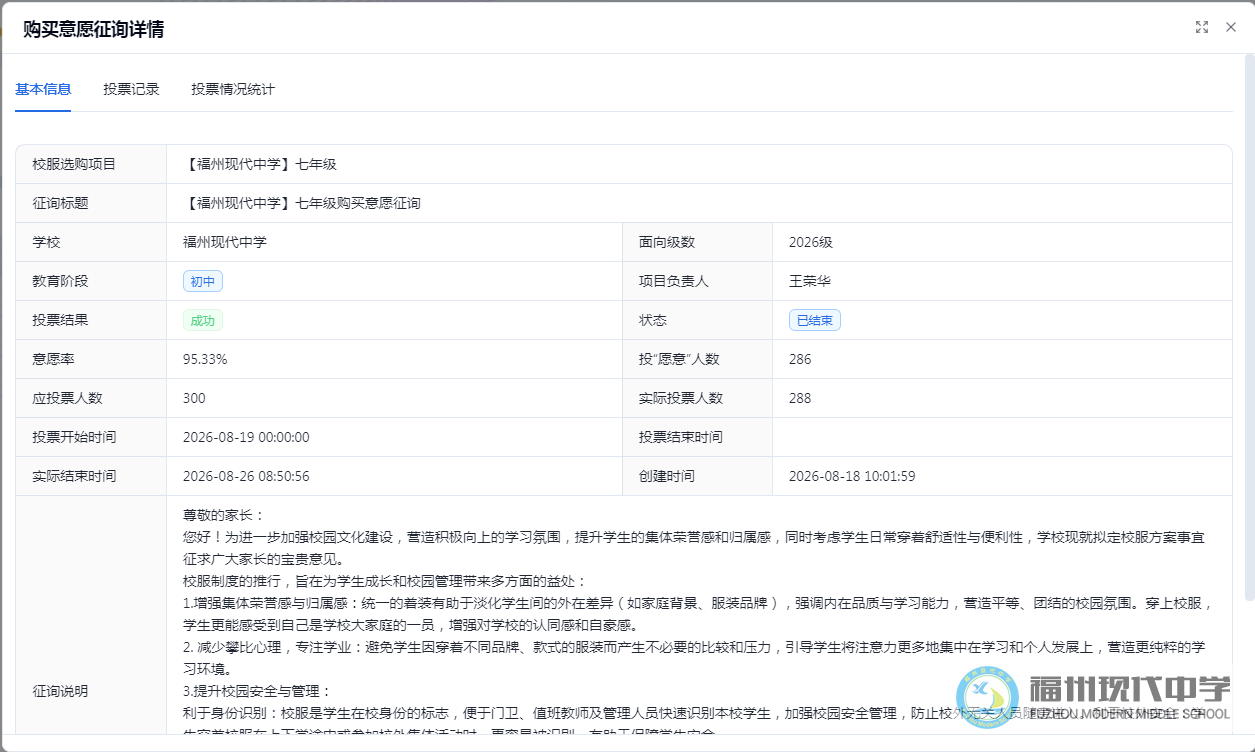Select the title 【福州现代中学】七年级购买意愿征询

[302, 203]
